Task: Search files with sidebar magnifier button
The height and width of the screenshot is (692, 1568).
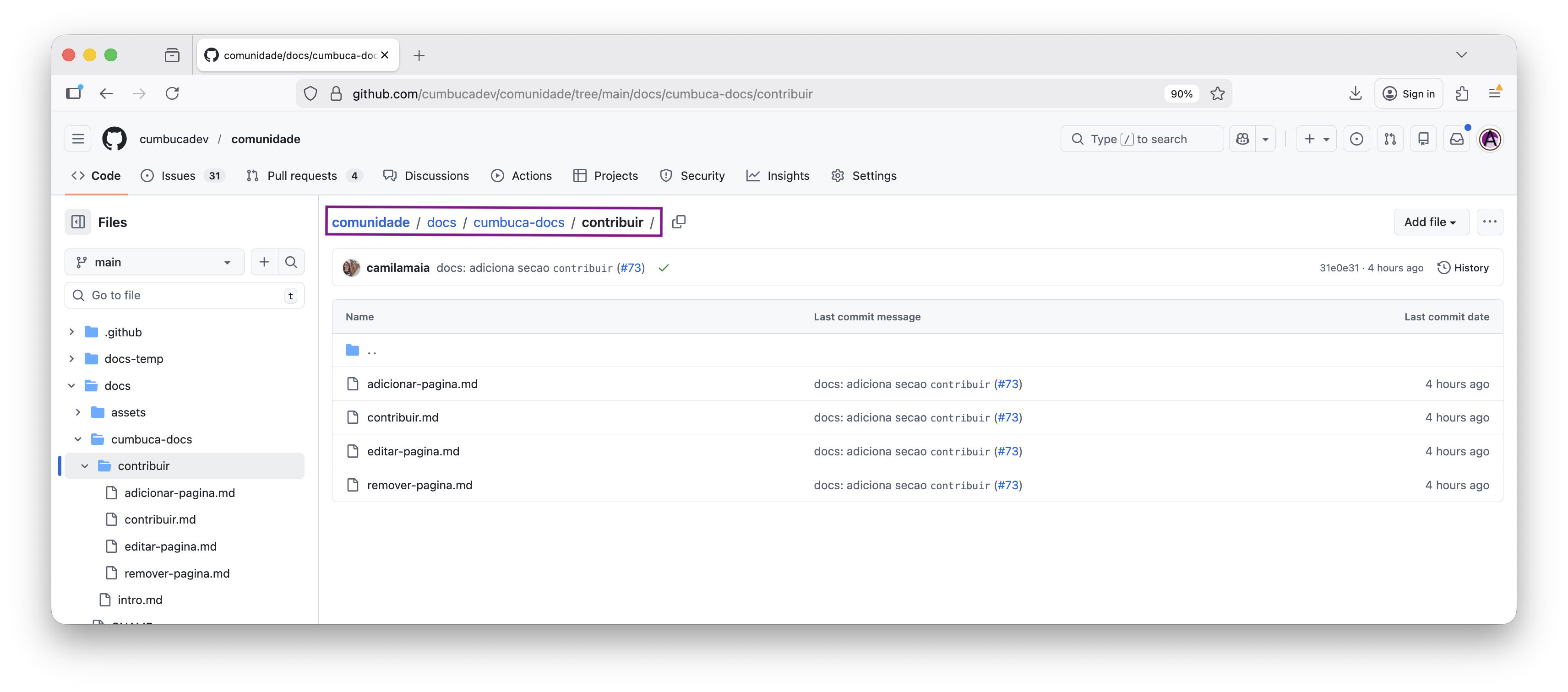Action: pos(291,262)
